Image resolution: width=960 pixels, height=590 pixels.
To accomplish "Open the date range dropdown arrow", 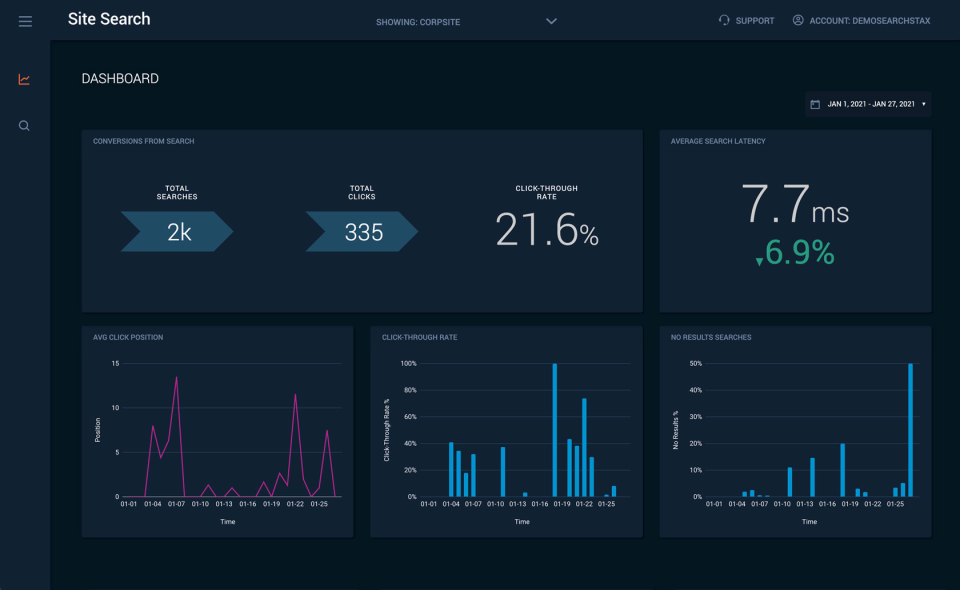I will [925, 104].
